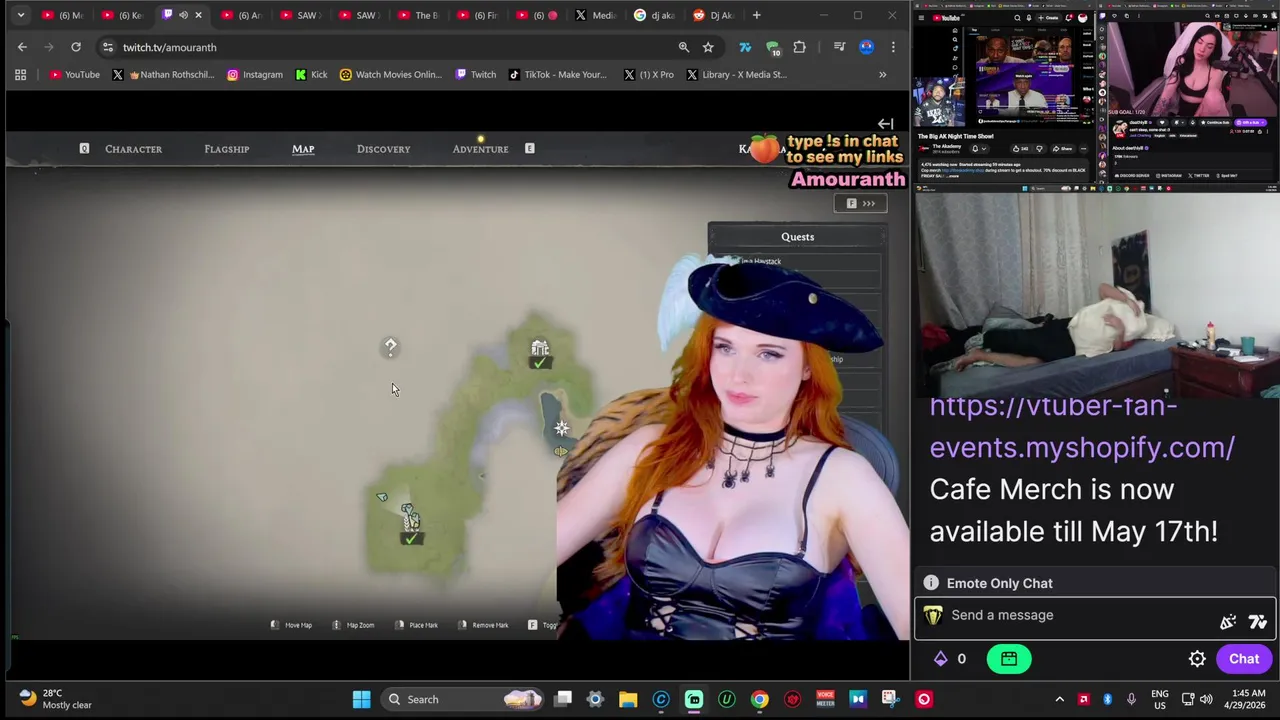The image size is (1280, 720).
Task: Reload the Twitch page
Action: (x=76, y=47)
